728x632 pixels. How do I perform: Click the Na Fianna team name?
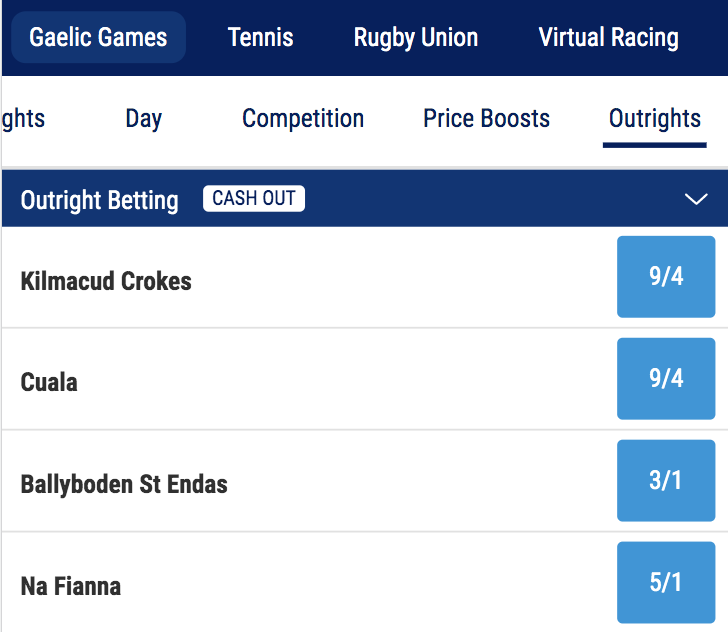click(71, 585)
